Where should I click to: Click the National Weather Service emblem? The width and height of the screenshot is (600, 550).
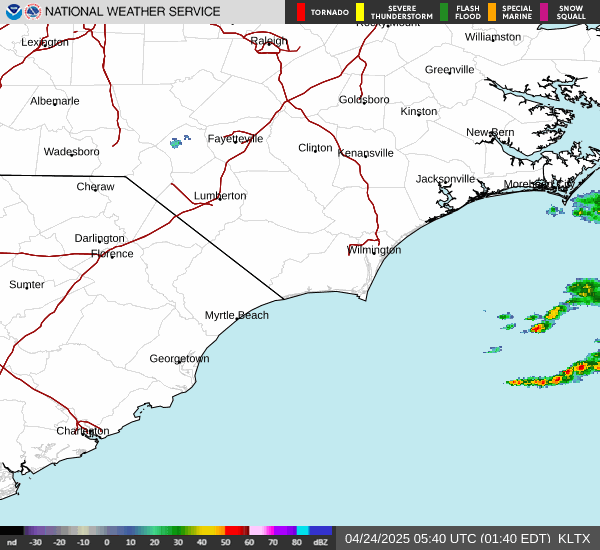[x=33, y=12]
